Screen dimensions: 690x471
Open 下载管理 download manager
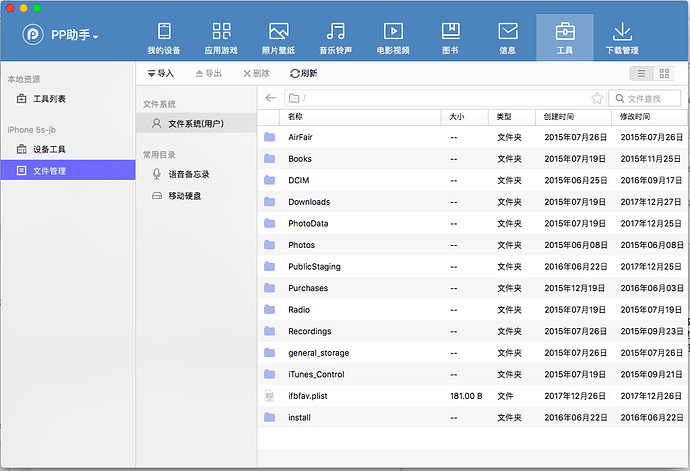point(622,38)
